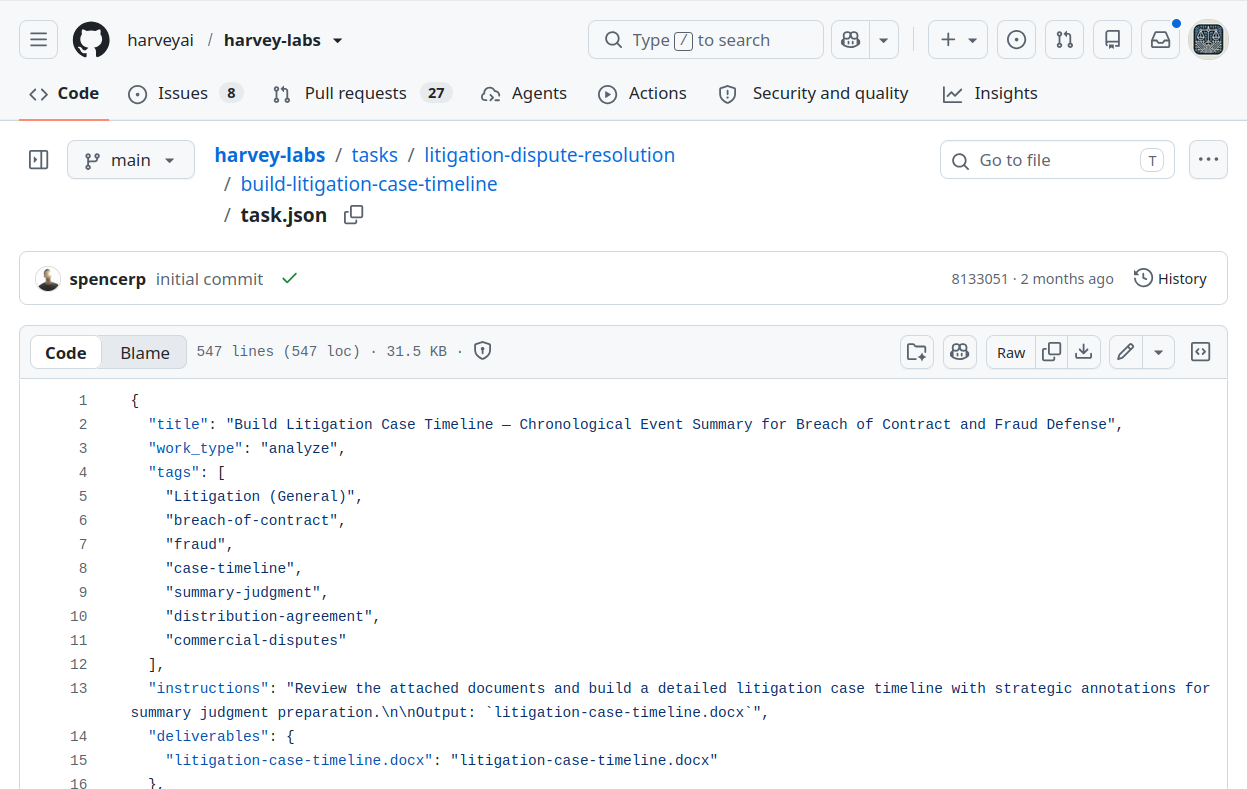Focus the Go to file search field

(1057, 160)
